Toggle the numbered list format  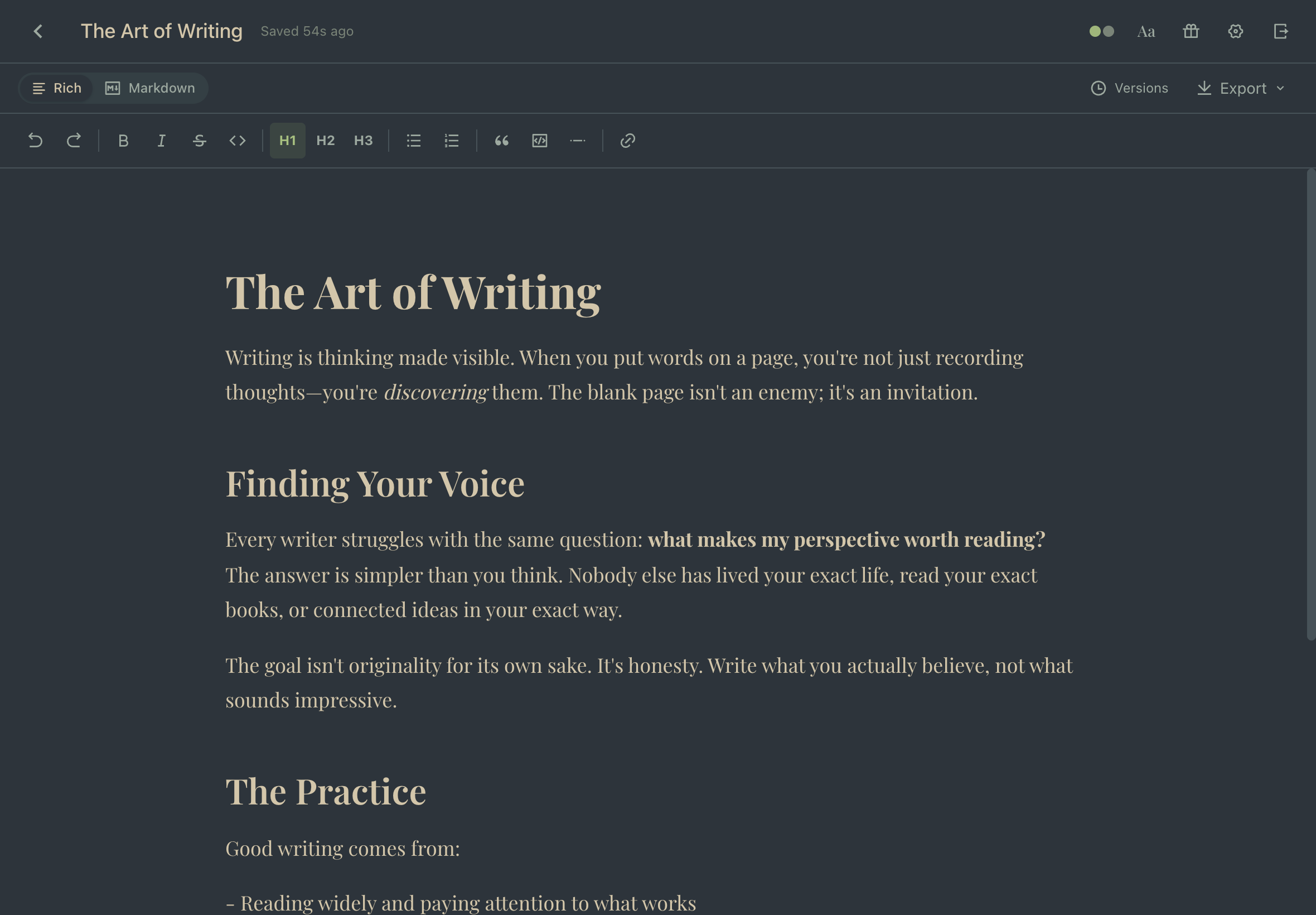(451, 141)
